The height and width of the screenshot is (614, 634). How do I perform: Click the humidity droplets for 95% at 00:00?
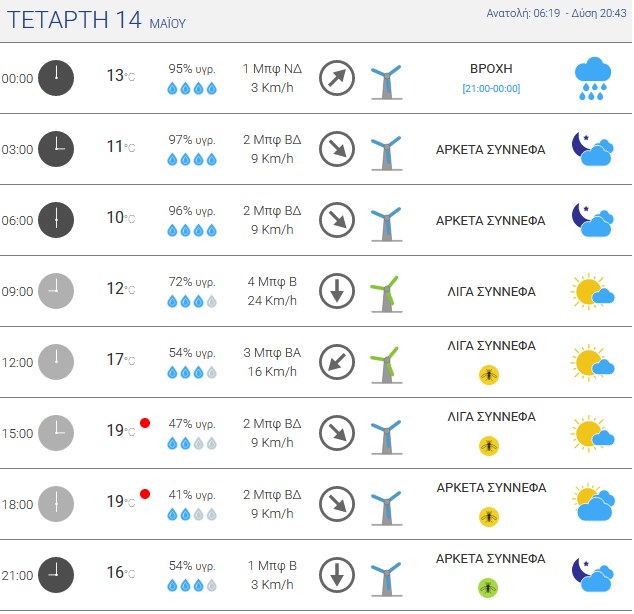point(192,88)
